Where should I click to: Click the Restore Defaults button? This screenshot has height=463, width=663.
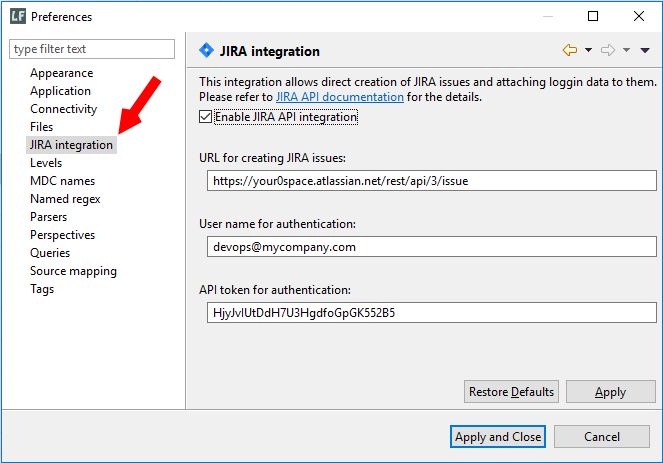[511, 392]
